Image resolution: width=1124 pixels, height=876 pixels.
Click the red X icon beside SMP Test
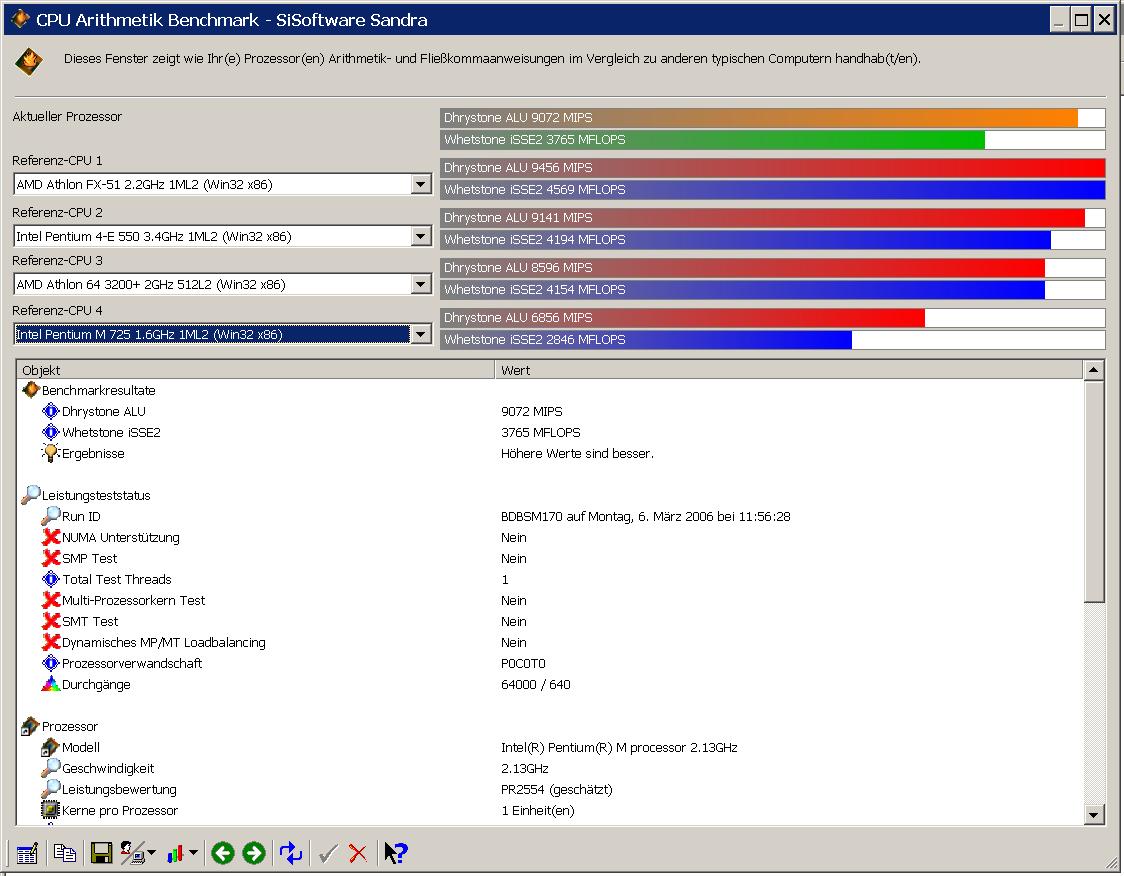(51, 558)
